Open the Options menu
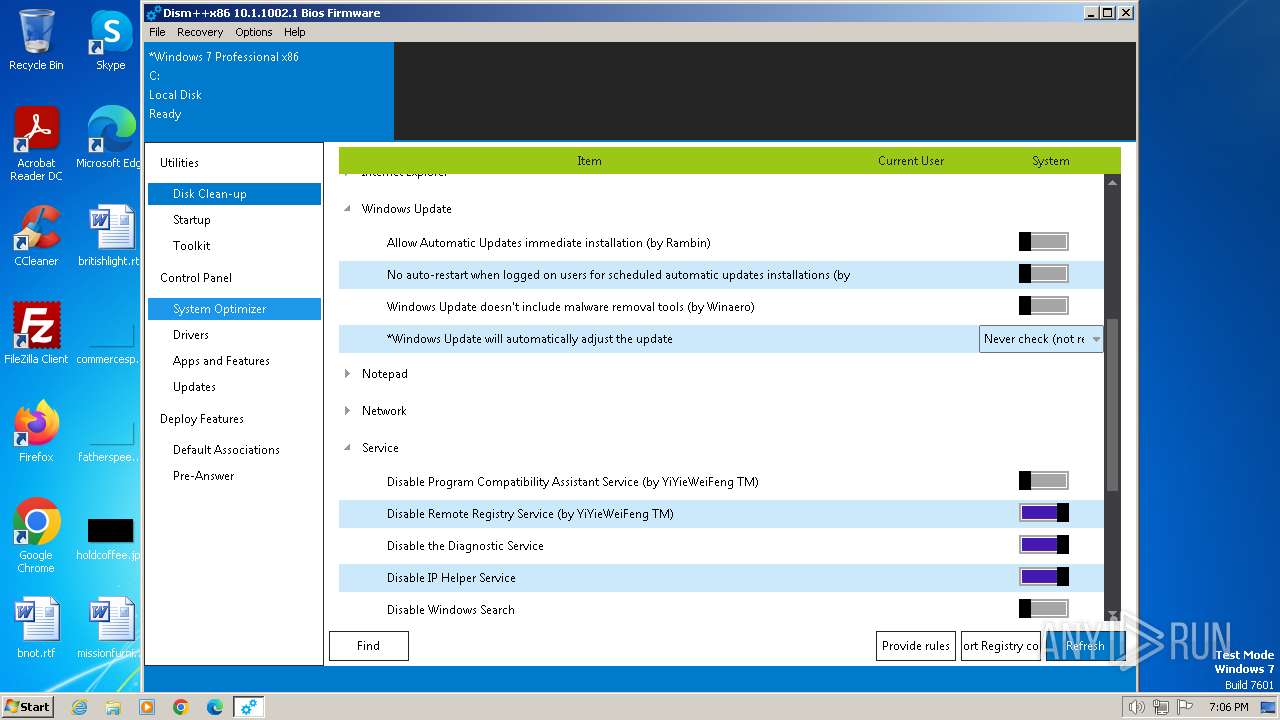The width and height of the screenshot is (1280, 720). pyautogui.click(x=254, y=32)
